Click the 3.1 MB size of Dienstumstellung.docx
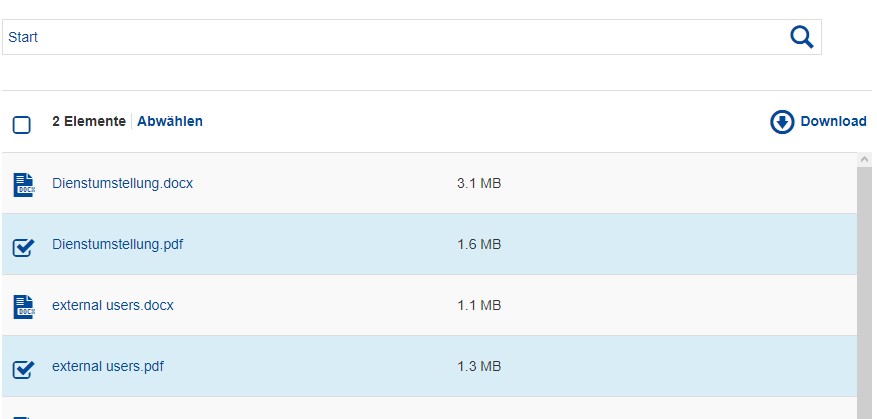Image resolution: width=877 pixels, height=419 pixels. tap(479, 184)
